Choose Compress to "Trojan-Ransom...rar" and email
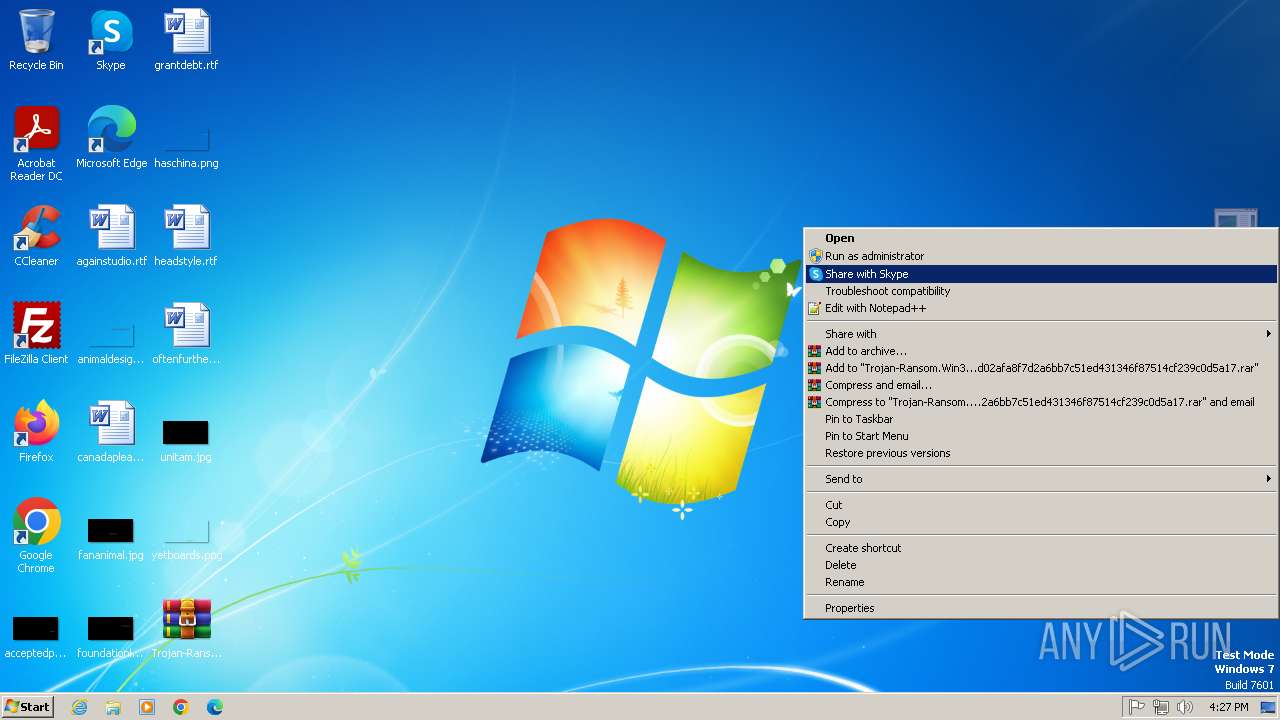This screenshot has width=1280, height=720. pos(1041,402)
